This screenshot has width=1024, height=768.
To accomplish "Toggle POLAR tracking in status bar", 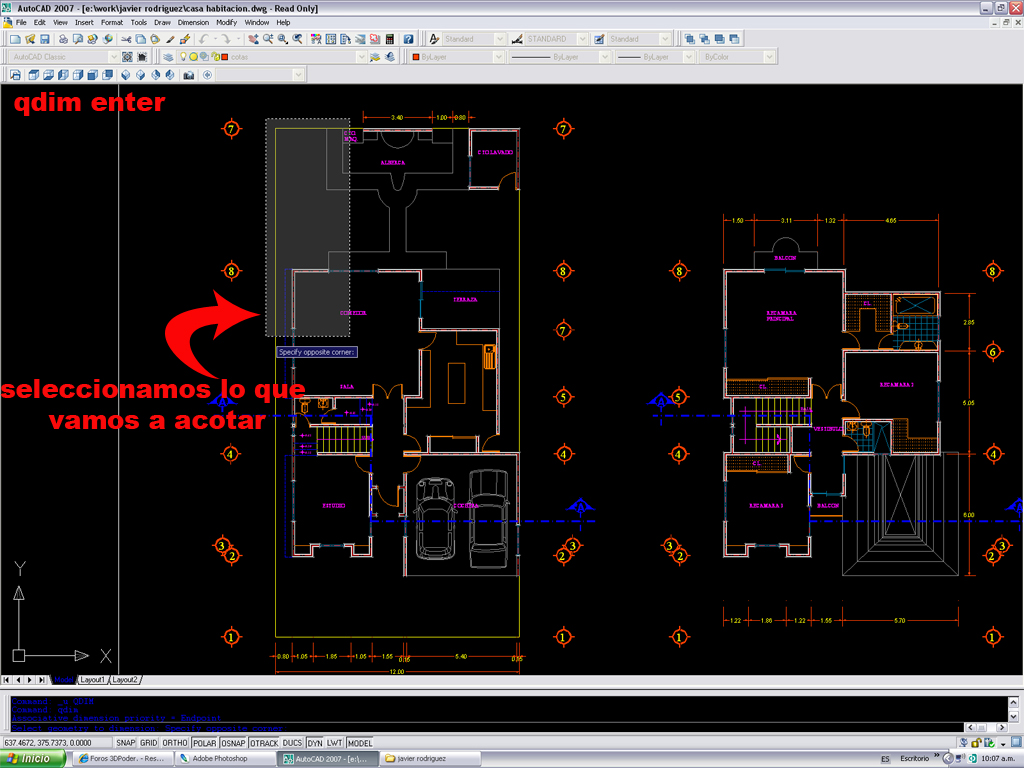I will click(x=204, y=743).
